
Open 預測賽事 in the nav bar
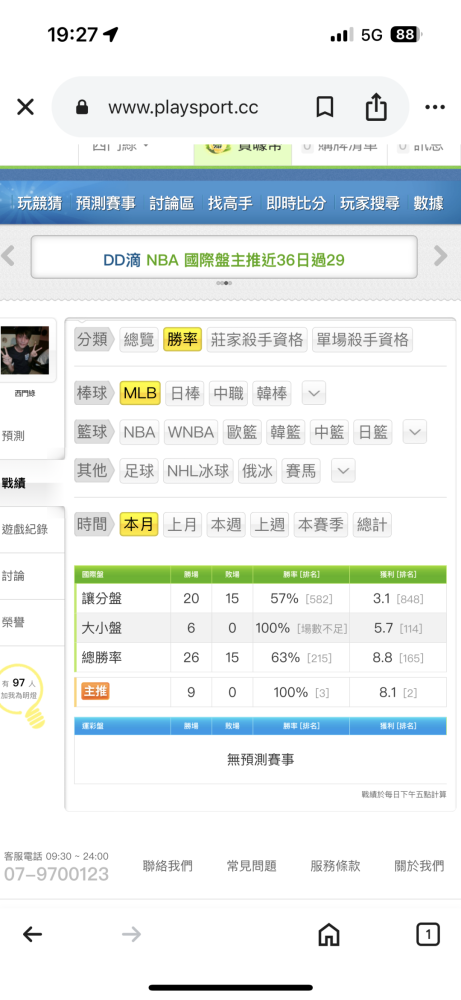[x=106, y=203]
